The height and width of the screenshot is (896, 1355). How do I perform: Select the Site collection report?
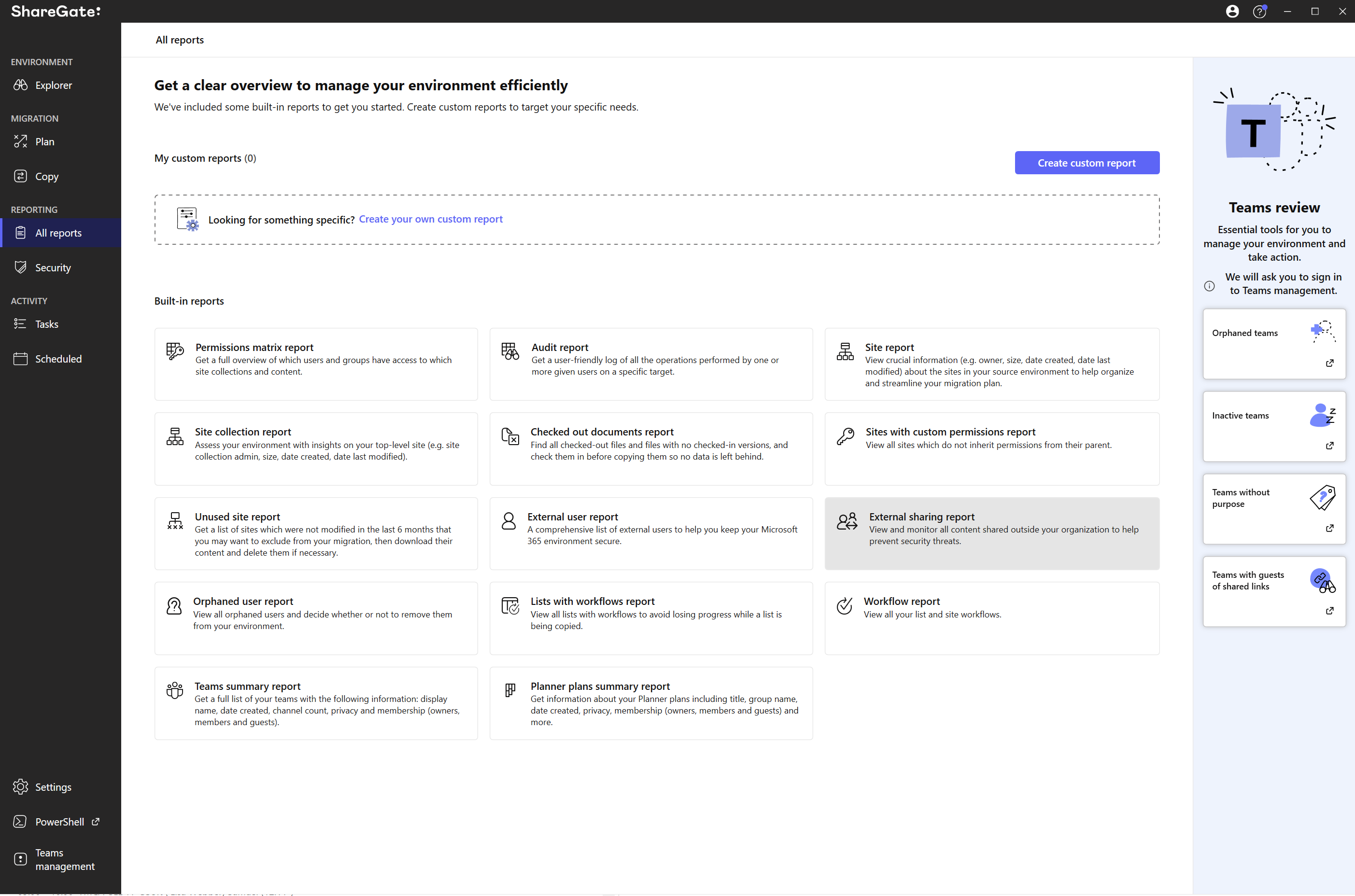coord(315,448)
